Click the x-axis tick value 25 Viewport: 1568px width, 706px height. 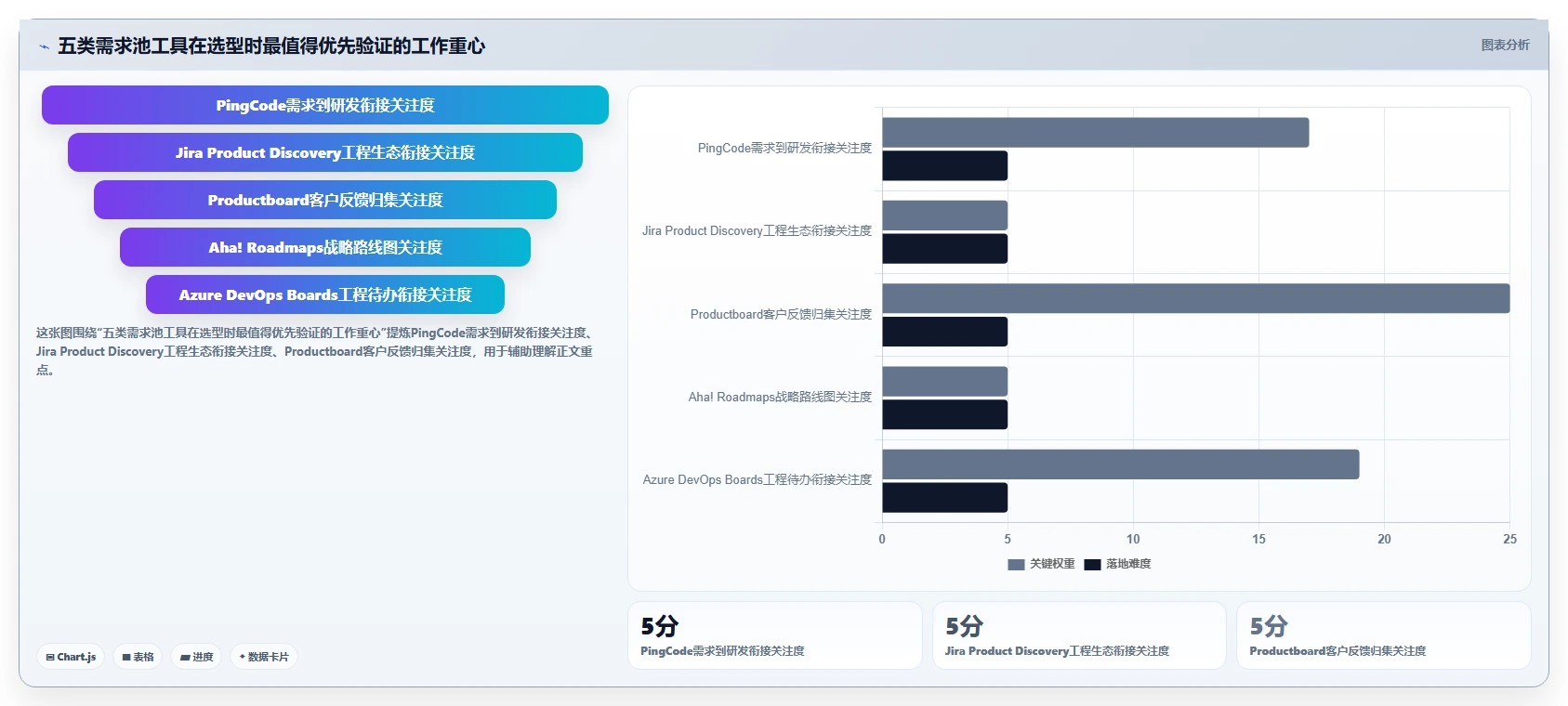click(x=1509, y=539)
